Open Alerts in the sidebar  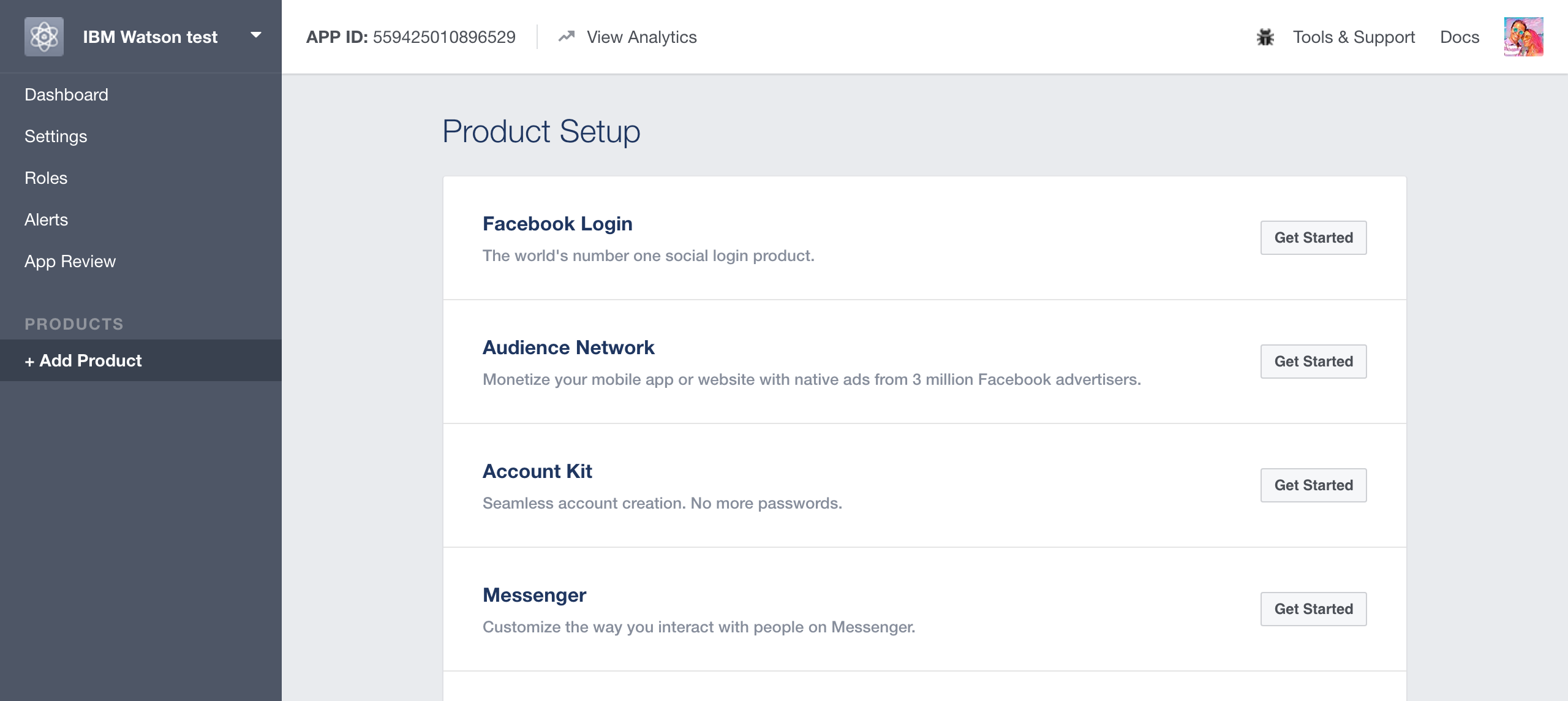46,220
